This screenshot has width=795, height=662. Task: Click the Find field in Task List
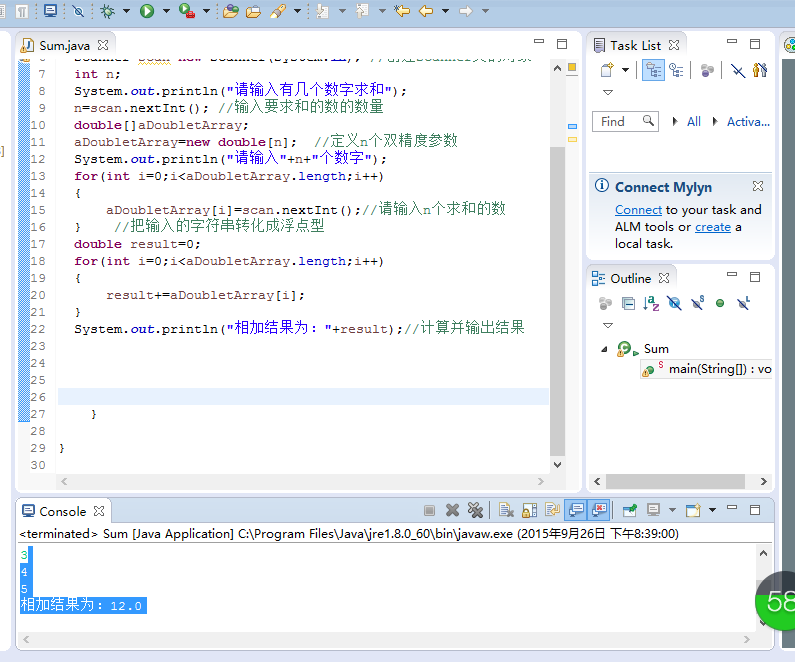626,122
